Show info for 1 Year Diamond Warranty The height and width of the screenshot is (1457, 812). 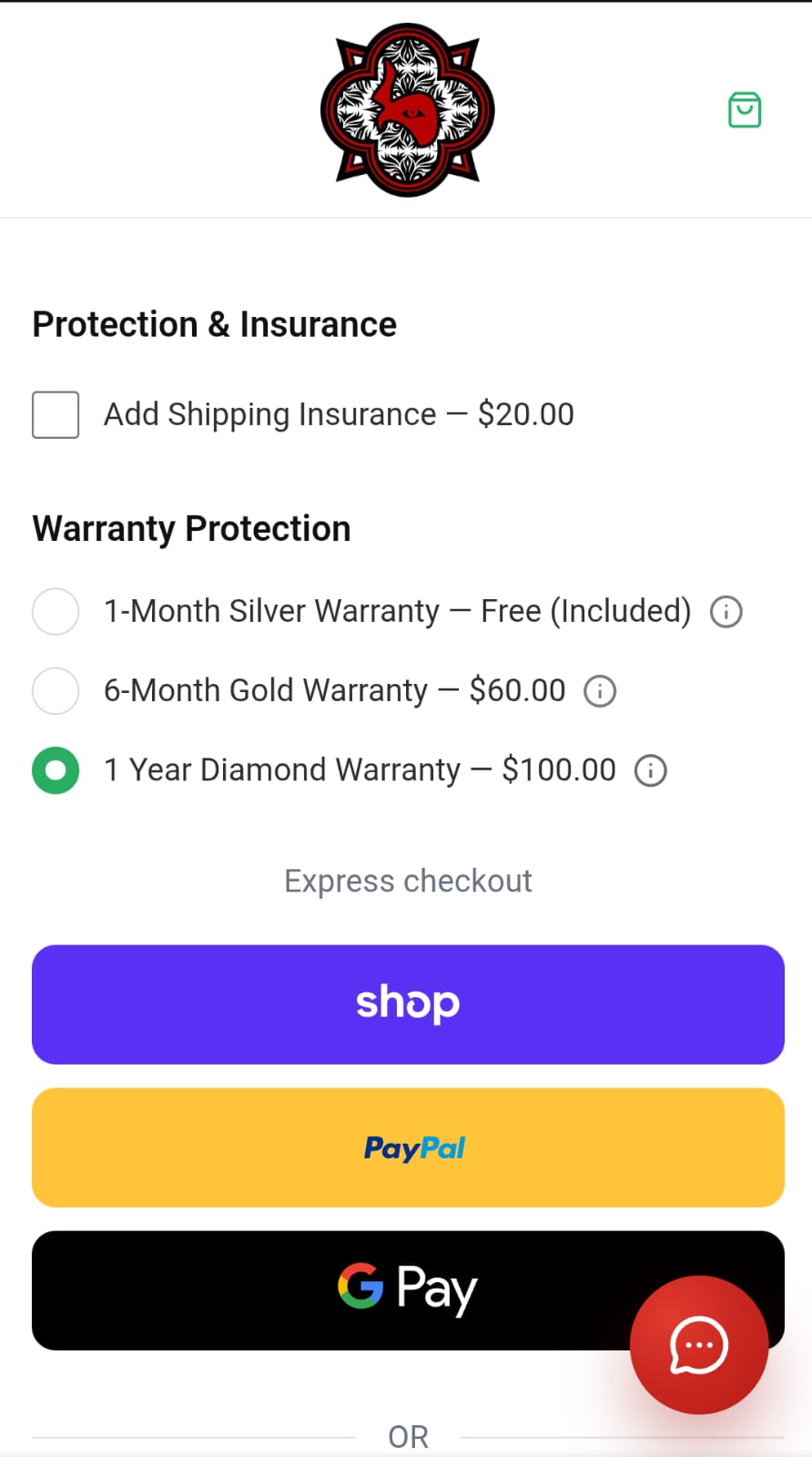[x=650, y=770]
